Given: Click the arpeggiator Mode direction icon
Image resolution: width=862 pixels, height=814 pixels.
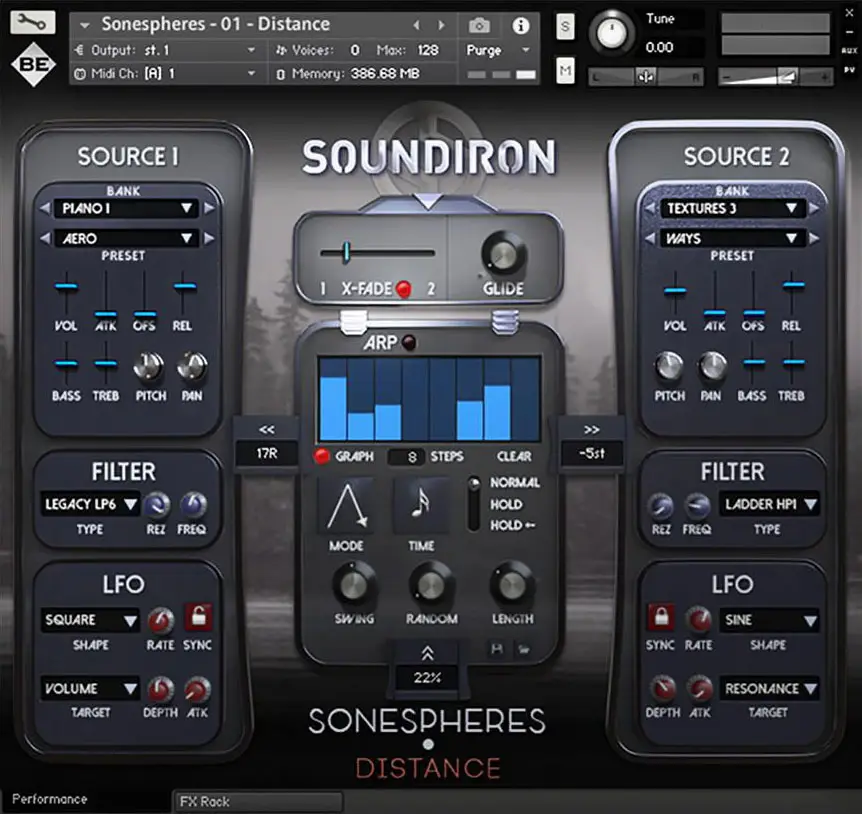Looking at the screenshot, I should tap(346, 506).
